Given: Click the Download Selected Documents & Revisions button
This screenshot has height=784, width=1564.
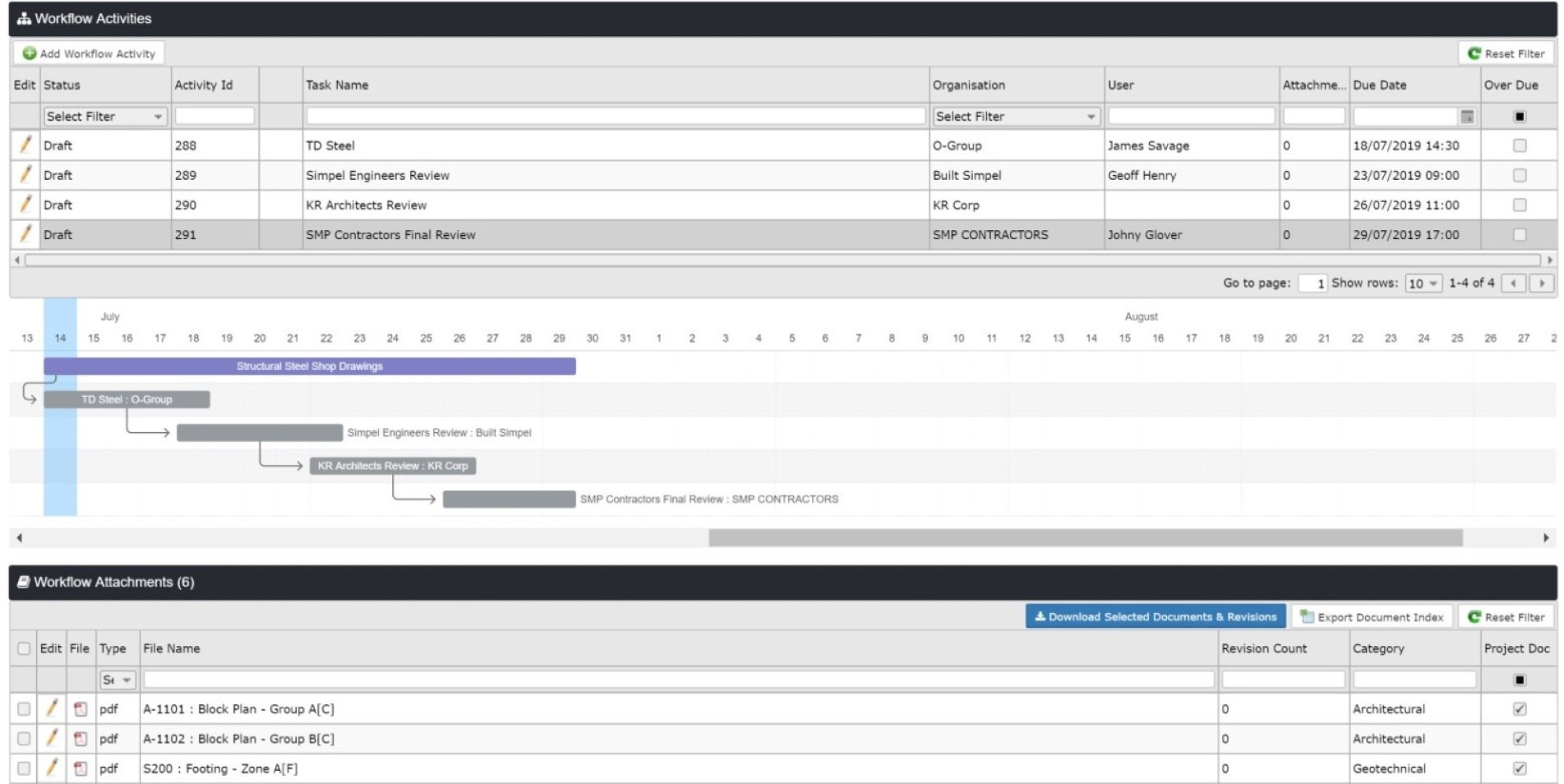Looking at the screenshot, I should pos(1154,616).
